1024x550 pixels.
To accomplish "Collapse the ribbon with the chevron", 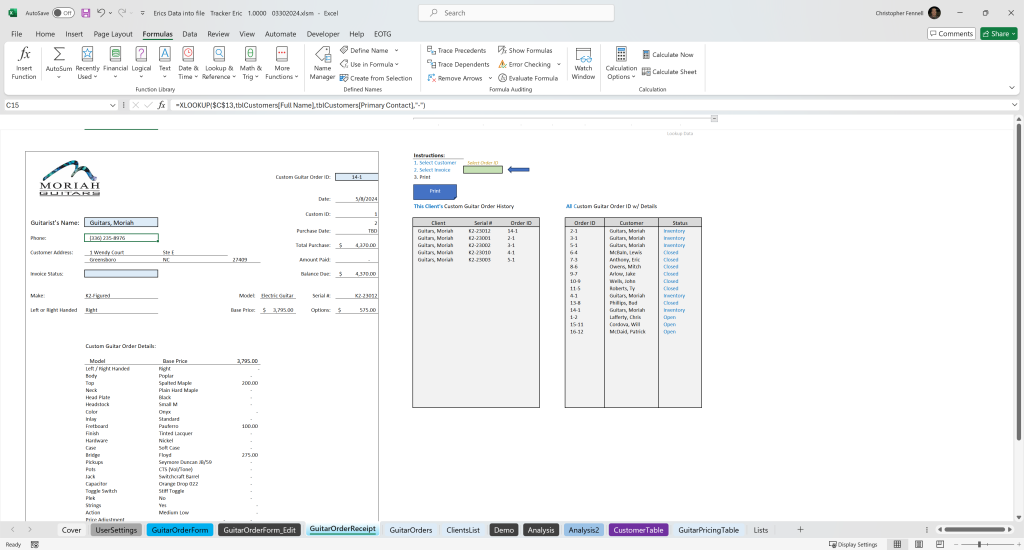I will [1012, 88].
